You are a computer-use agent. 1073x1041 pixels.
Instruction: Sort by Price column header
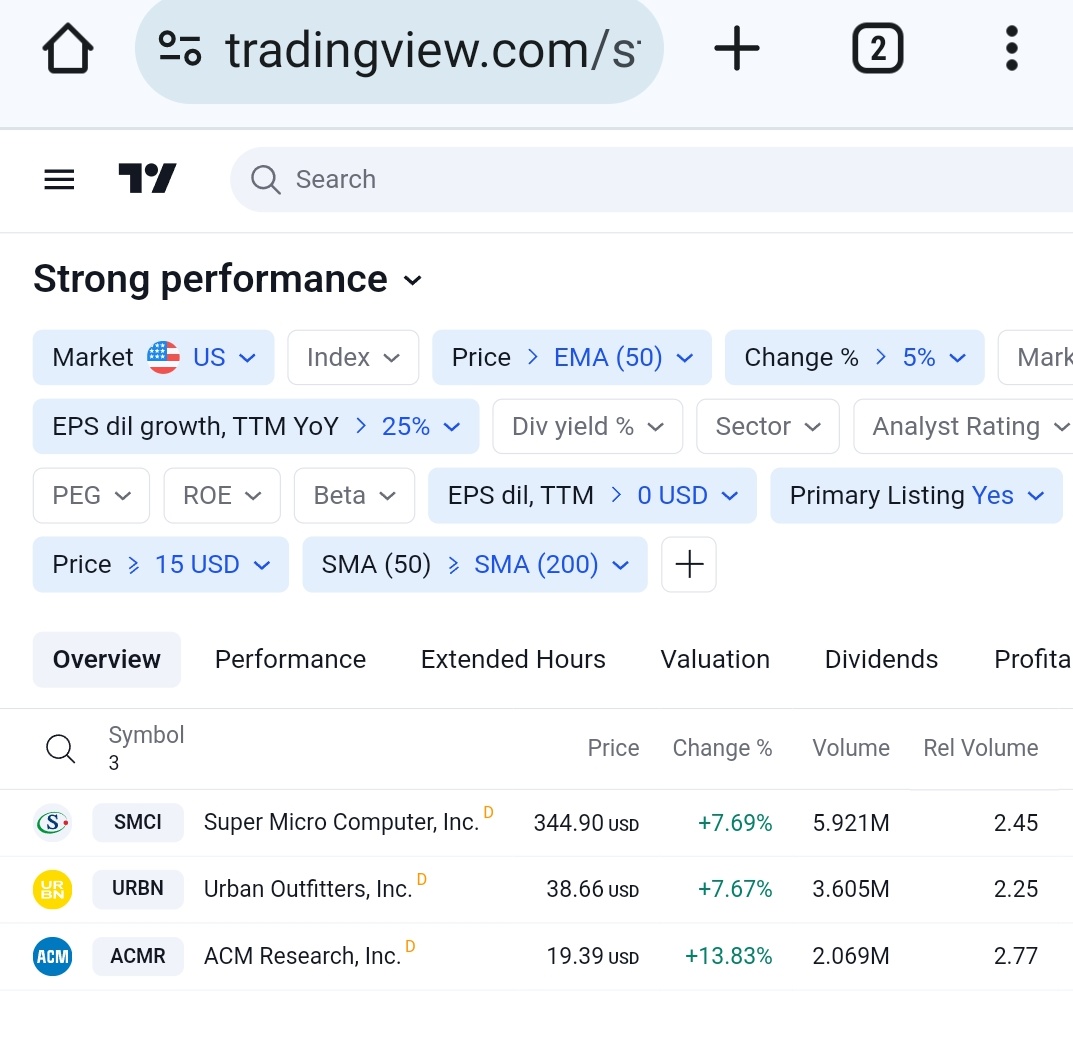click(x=613, y=748)
